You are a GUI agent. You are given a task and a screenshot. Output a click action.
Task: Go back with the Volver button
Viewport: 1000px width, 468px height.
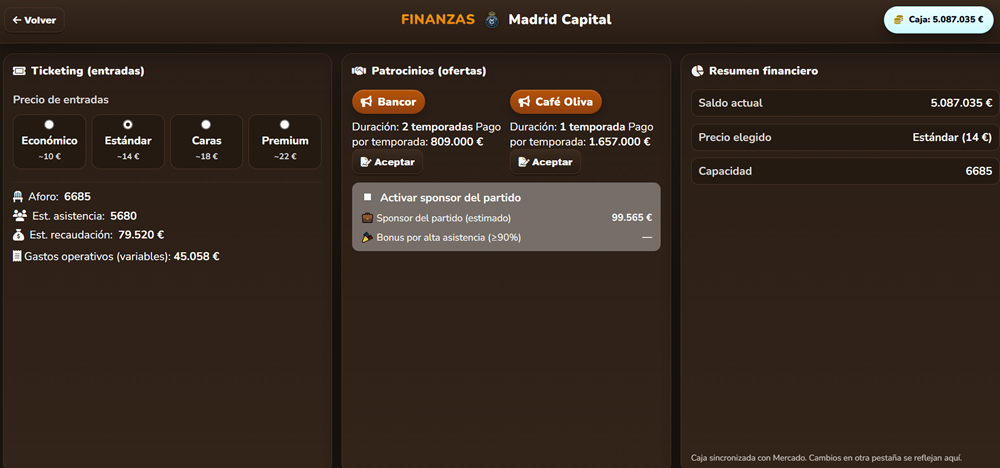34,20
